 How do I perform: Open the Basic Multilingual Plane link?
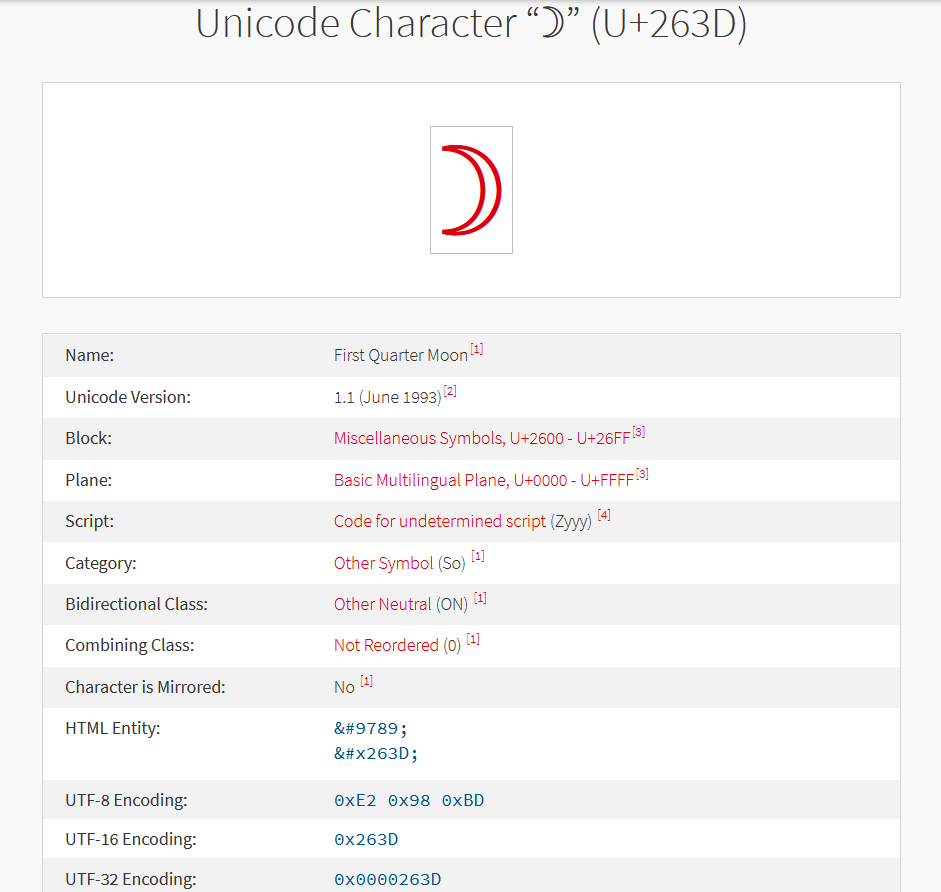click(484, 480)
